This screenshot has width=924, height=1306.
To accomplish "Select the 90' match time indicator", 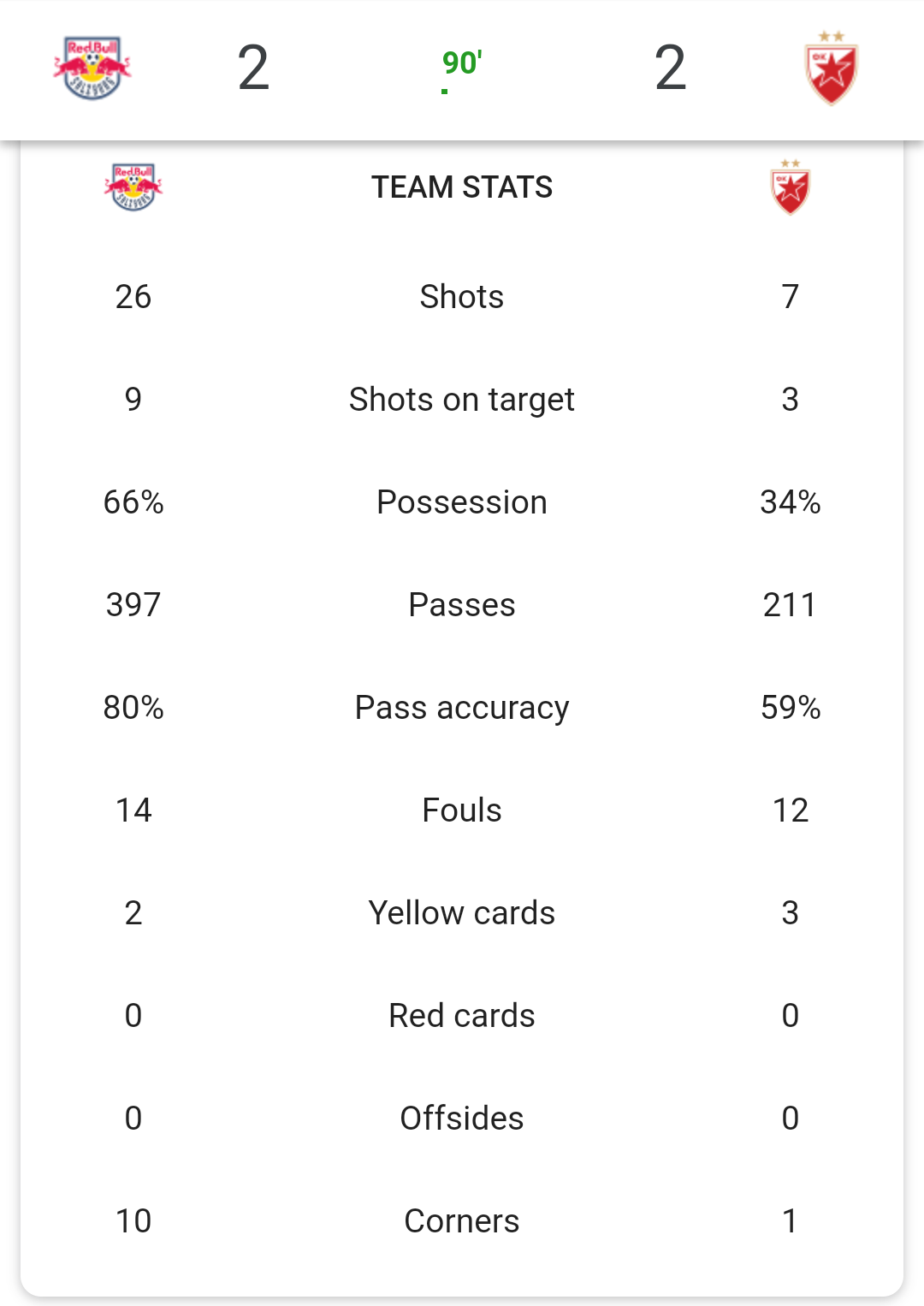I will tap(462, 63).
